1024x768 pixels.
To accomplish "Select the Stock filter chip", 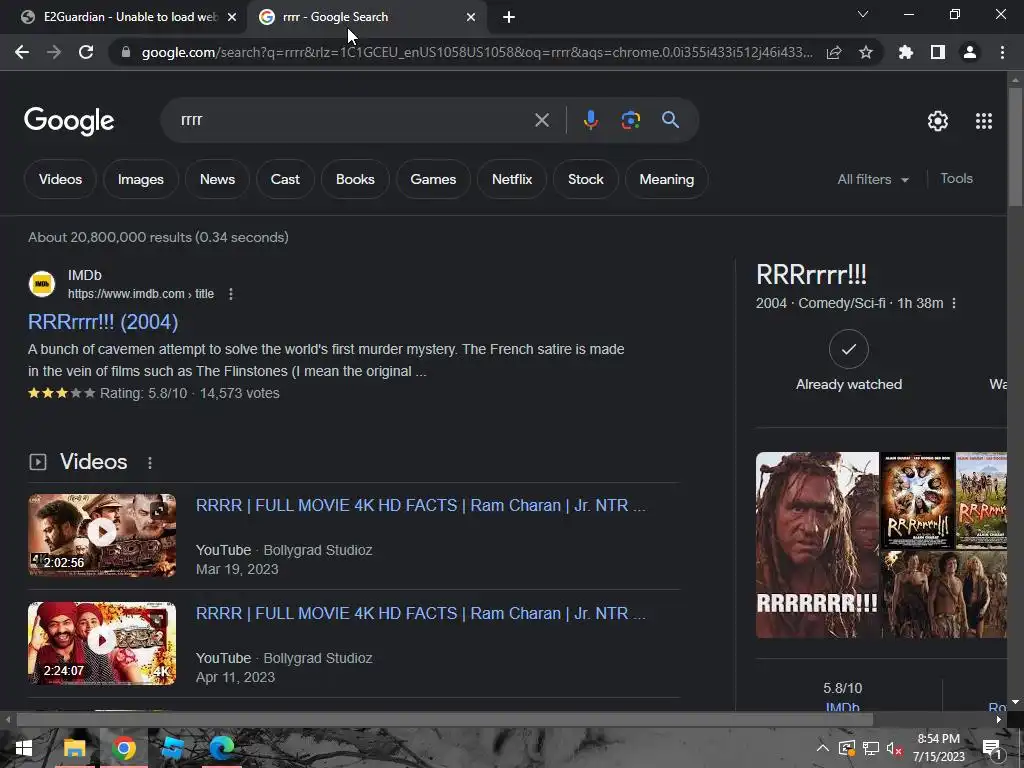I will coord(586,179).
